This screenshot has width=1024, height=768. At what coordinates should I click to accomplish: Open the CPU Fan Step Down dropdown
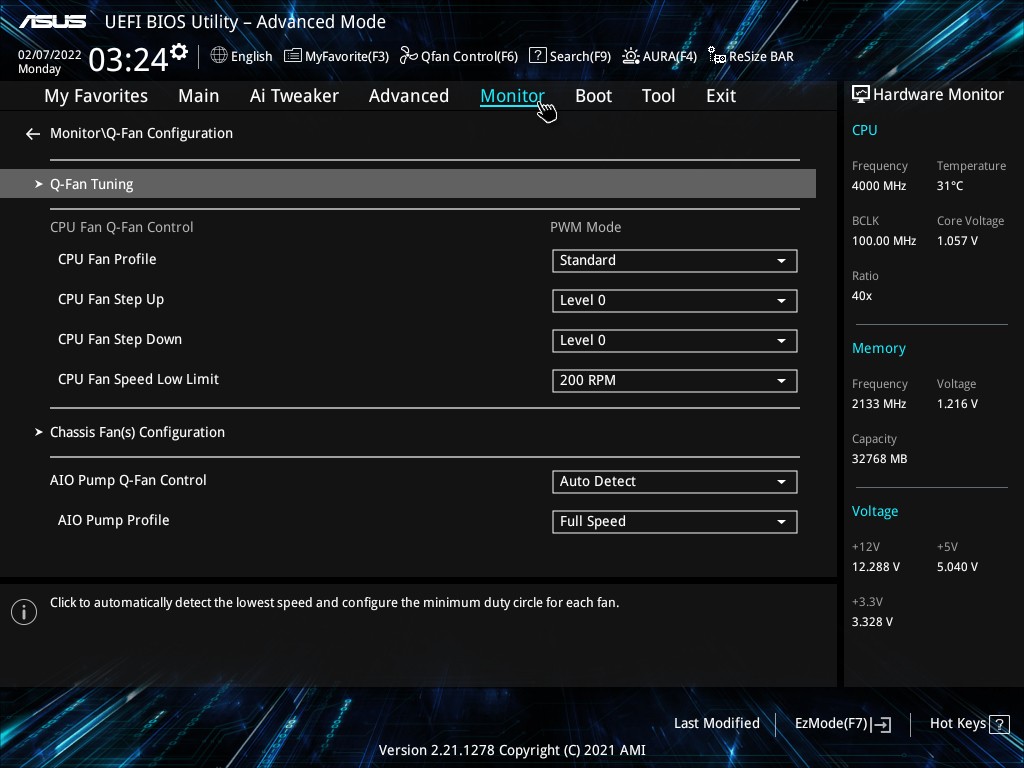click(x=674, y=340)
